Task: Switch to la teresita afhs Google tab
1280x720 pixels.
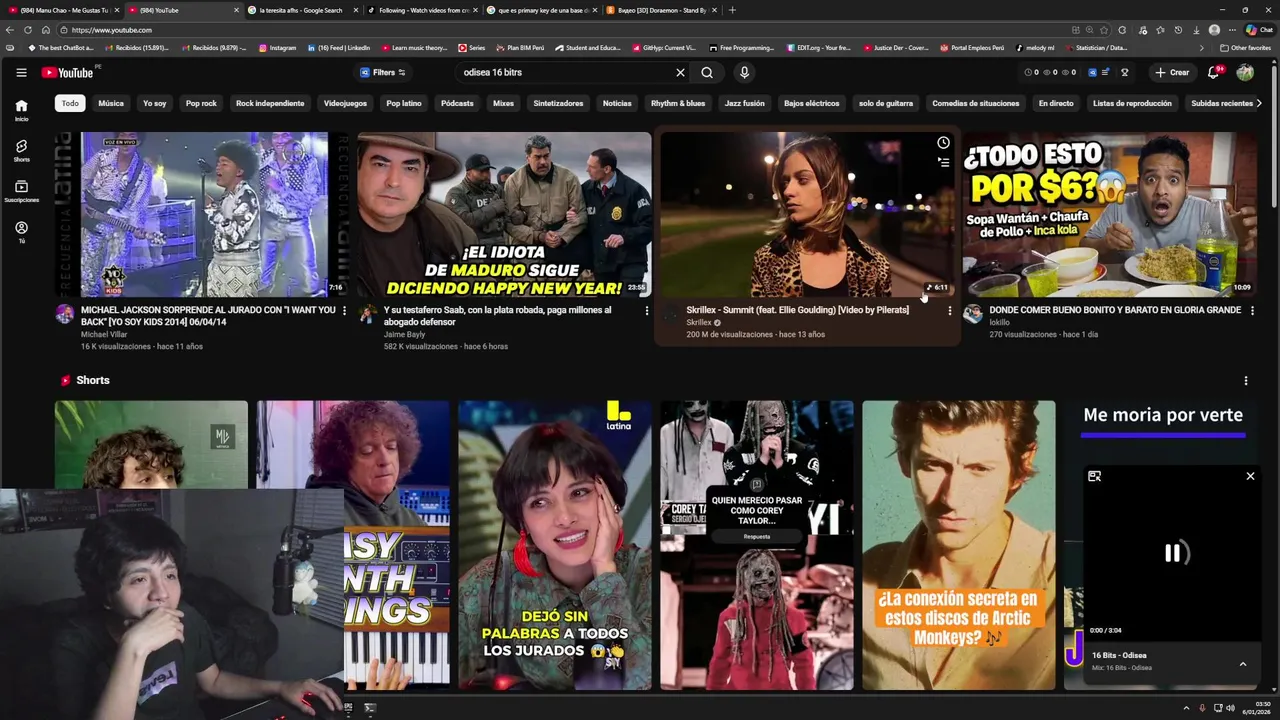Action: point(301,10)
